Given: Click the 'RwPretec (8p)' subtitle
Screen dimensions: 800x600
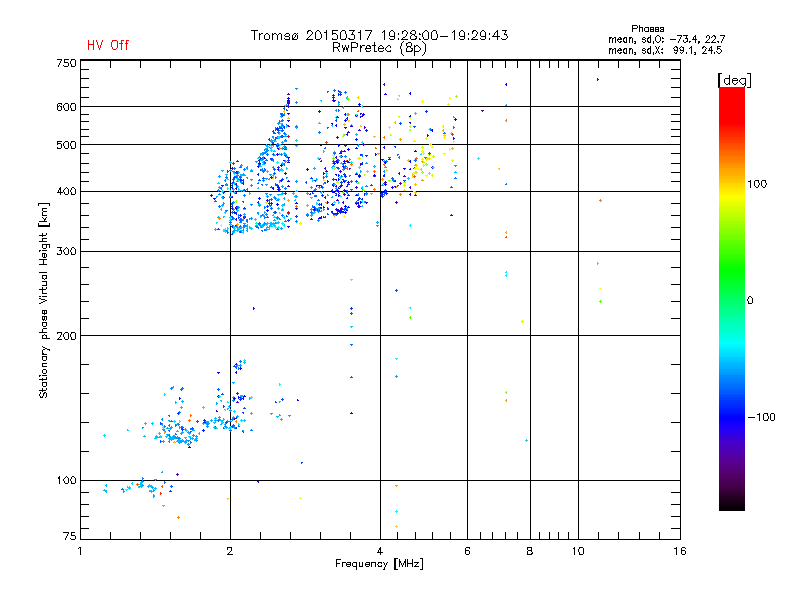Looking at the screenshot, I should (x=379, y=48).
